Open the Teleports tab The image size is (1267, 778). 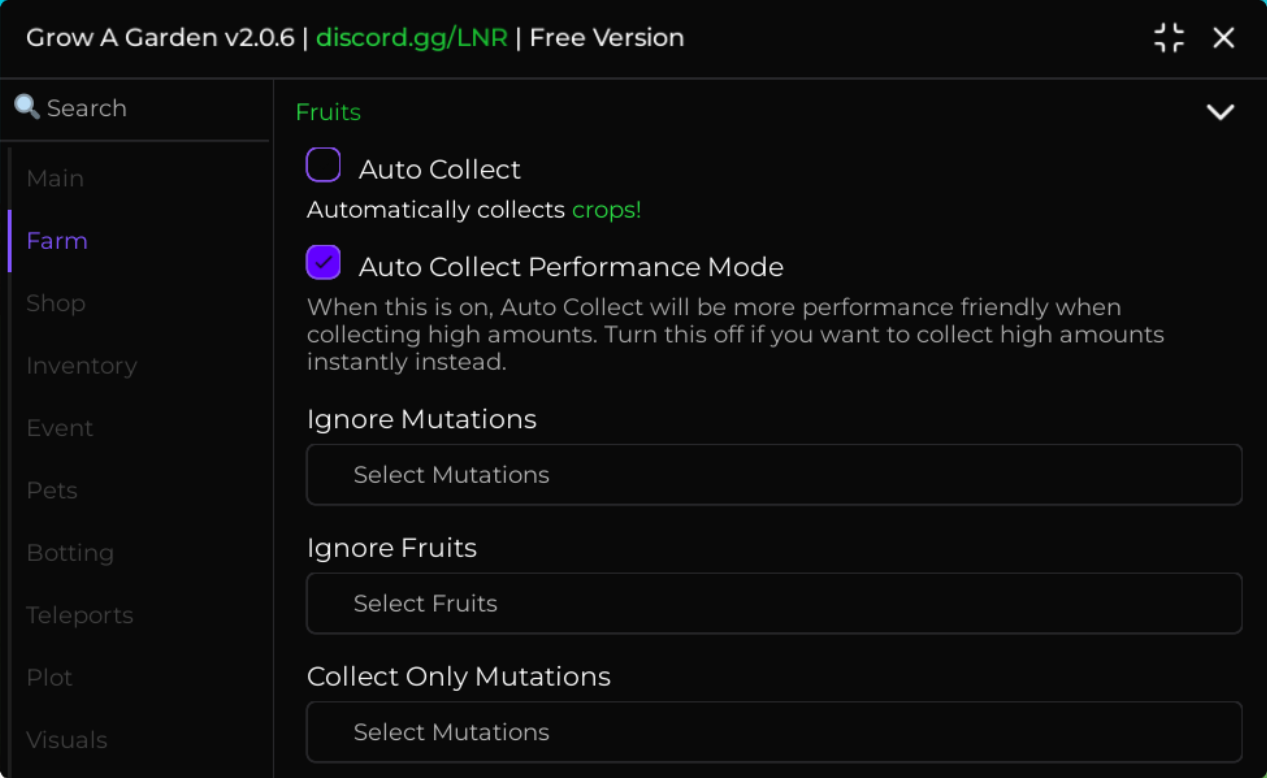point(80,615)
